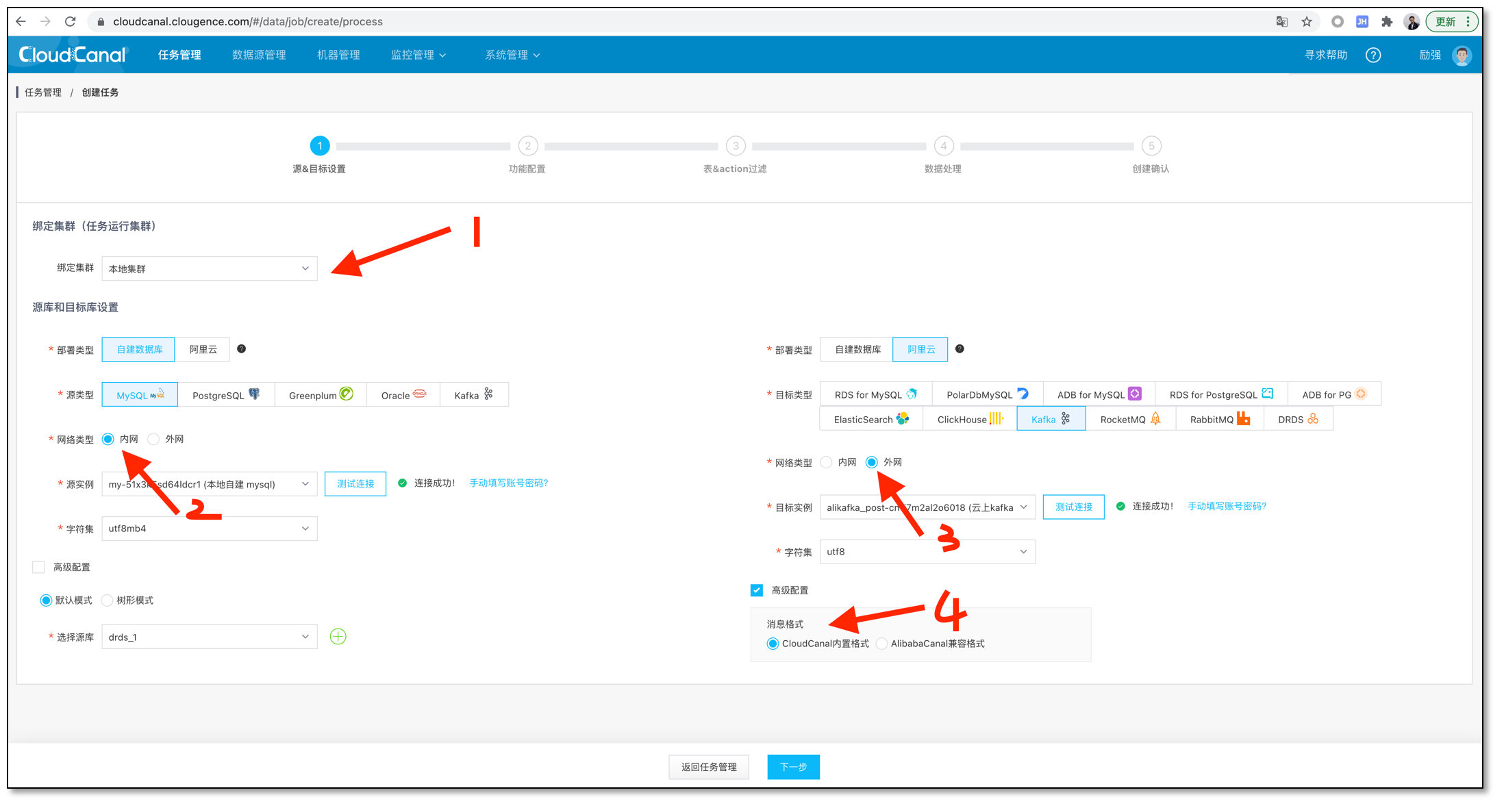The width and height of the screenshot is (1504, 812).
Task: Select PostgreSQL as source type
Action: point(225,395)
